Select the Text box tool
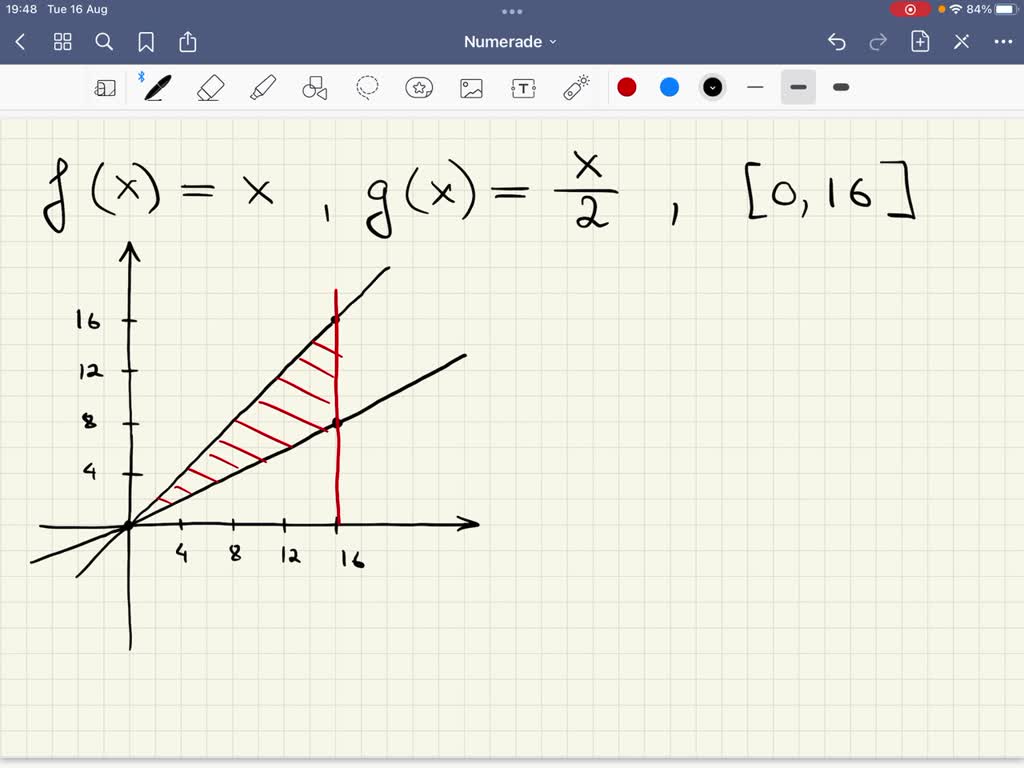 click(x=523, y=87)
